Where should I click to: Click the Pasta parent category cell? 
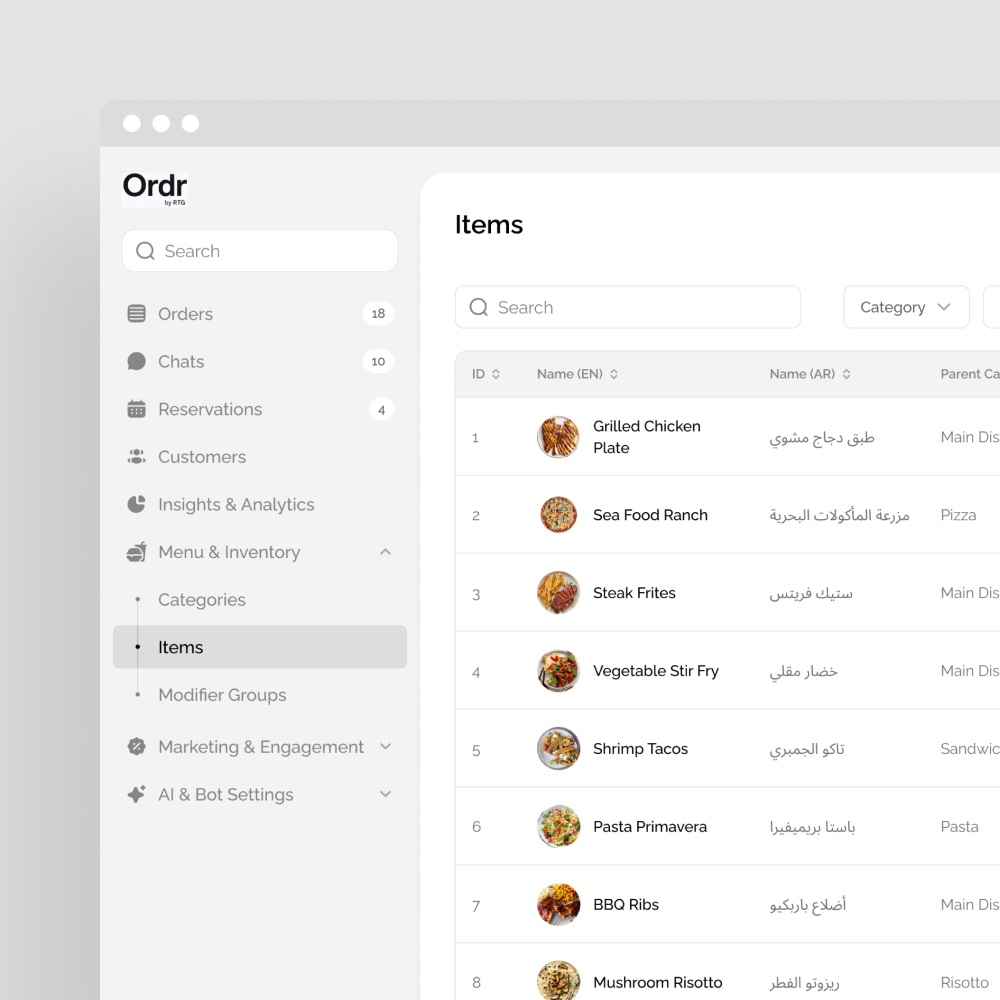pyautogui.click(x=959, y=827)
